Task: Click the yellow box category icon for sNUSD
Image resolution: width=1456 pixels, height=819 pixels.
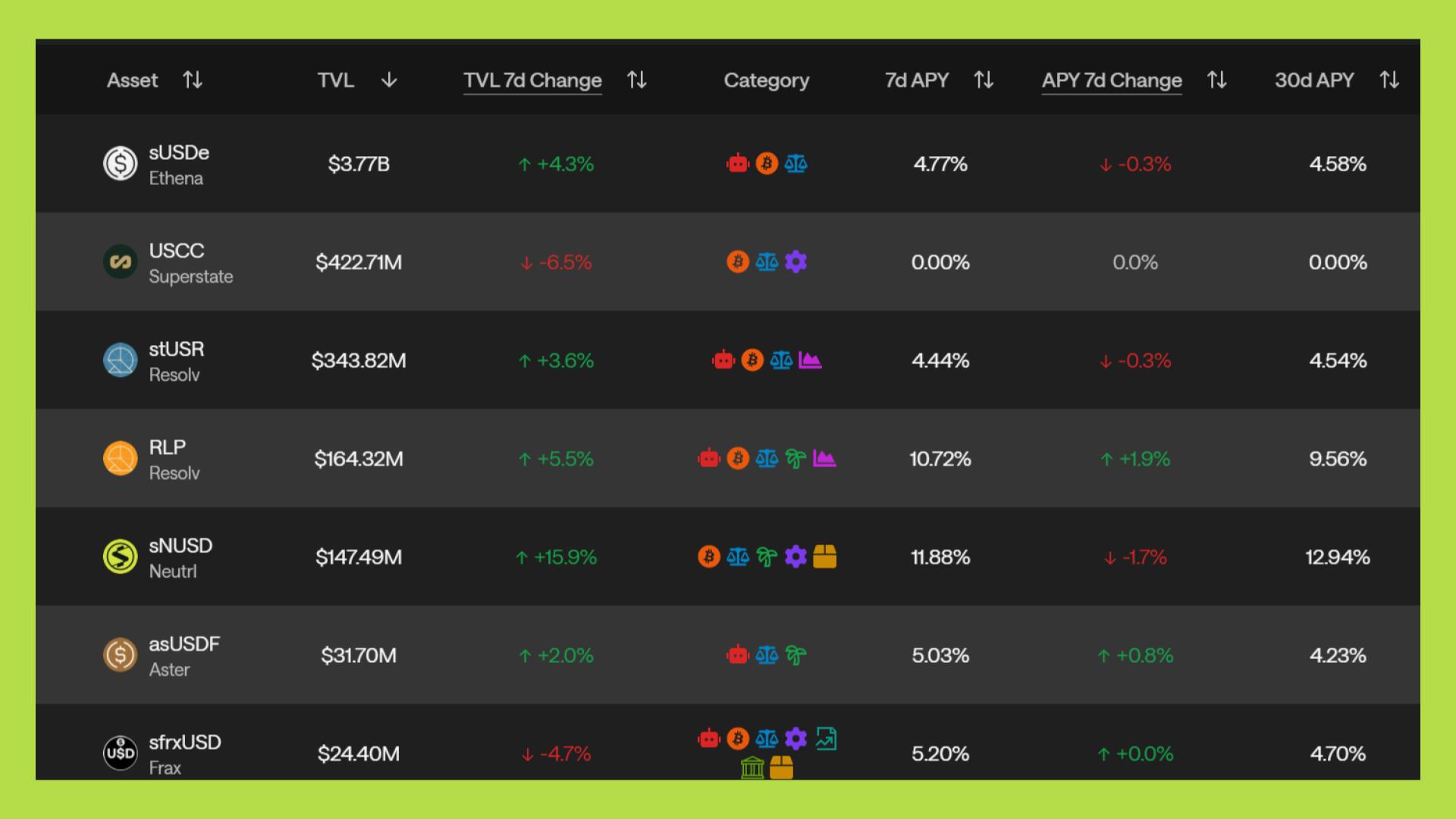Action: (x=824, y=557)
